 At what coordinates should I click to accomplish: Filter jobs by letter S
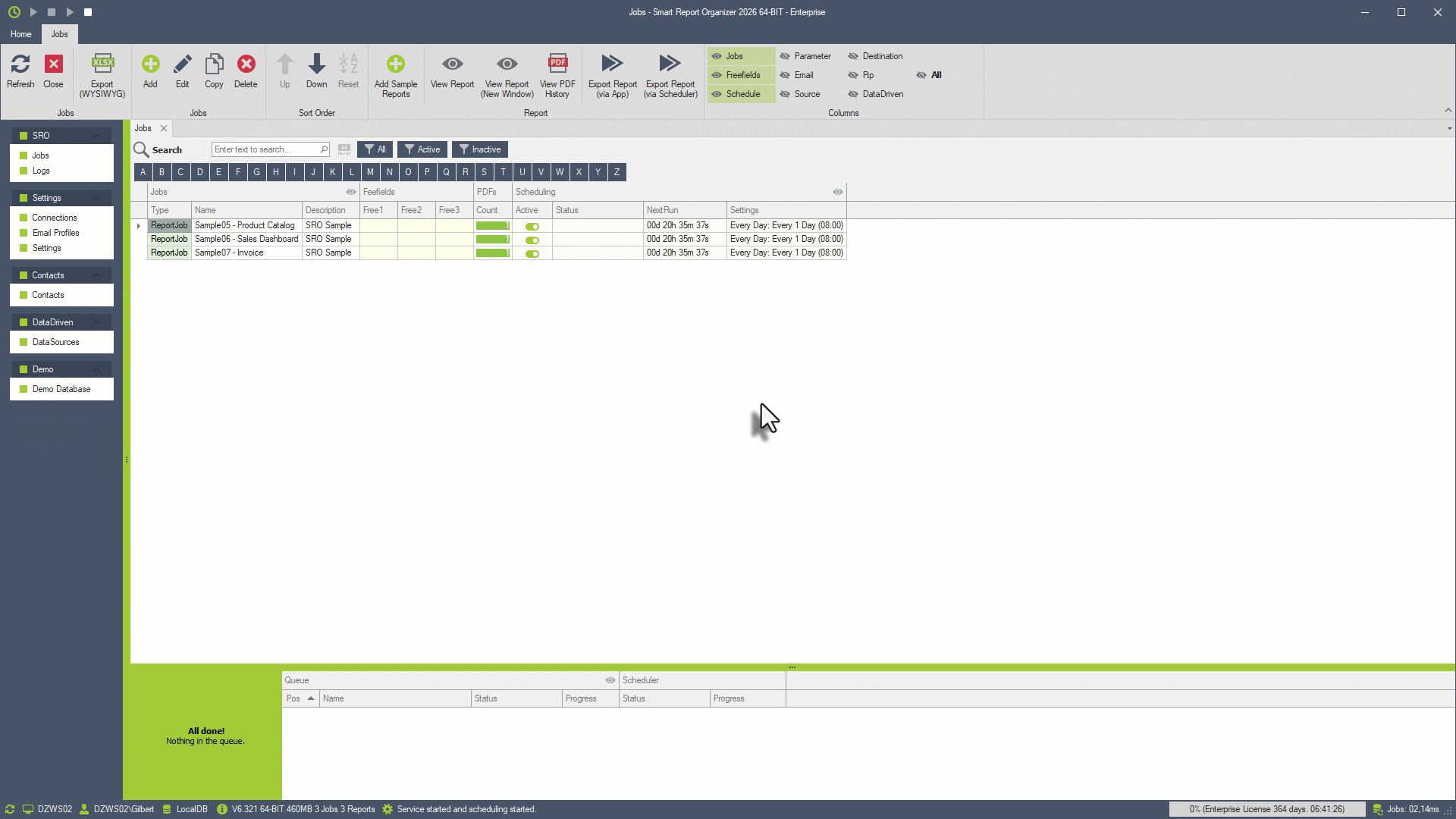484,172
